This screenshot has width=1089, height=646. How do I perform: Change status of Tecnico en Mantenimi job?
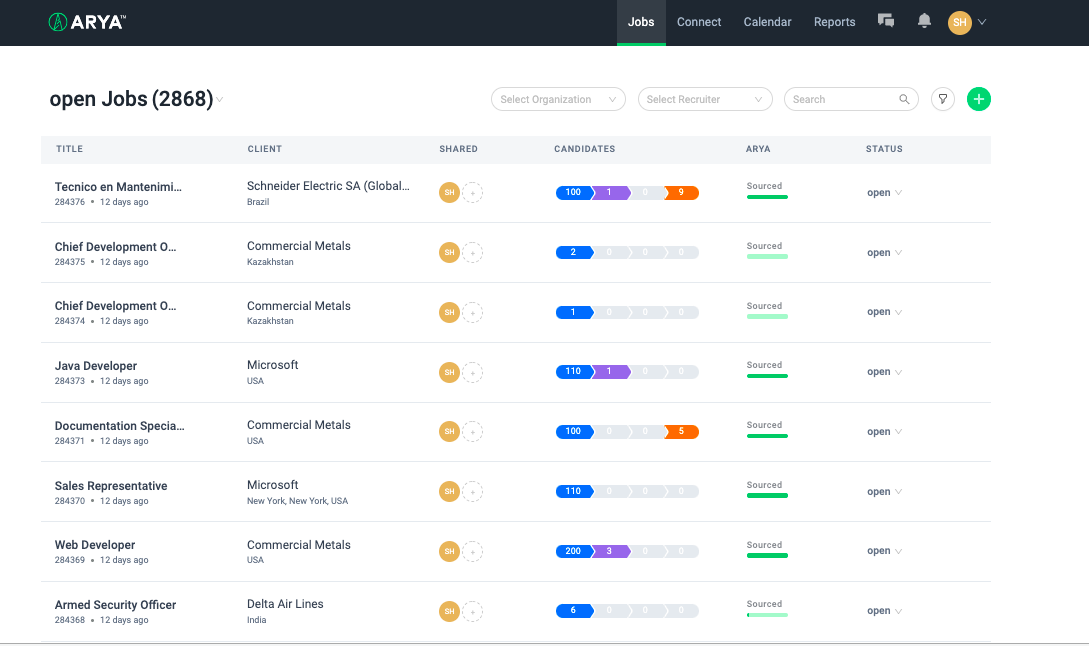884,193
